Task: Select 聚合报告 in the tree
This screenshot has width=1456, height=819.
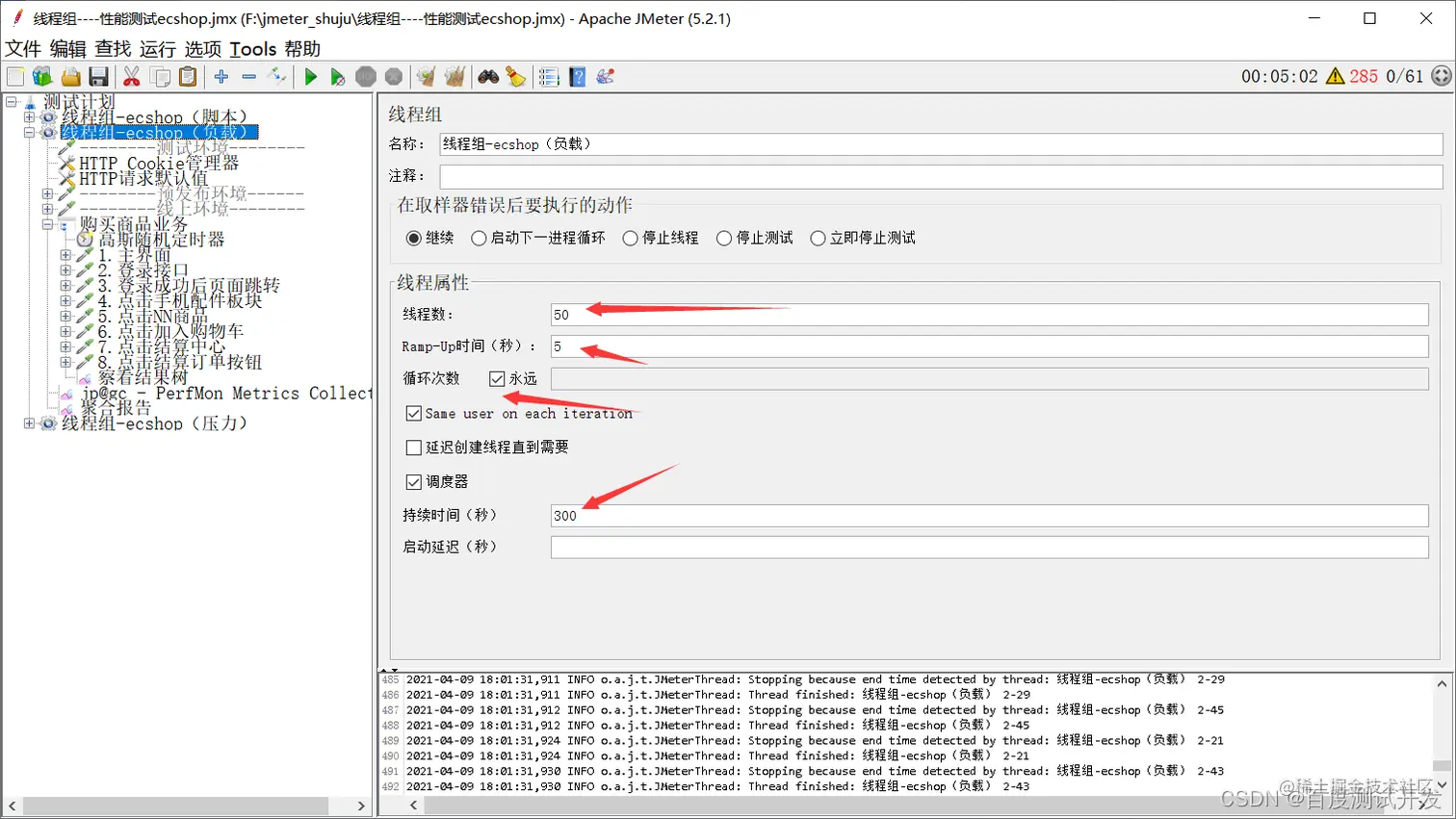Action: [x=116, y=408]
